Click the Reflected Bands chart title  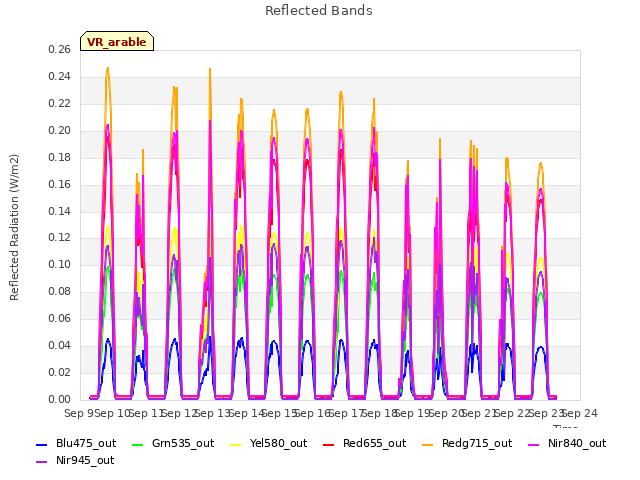(x=319, y=11)
